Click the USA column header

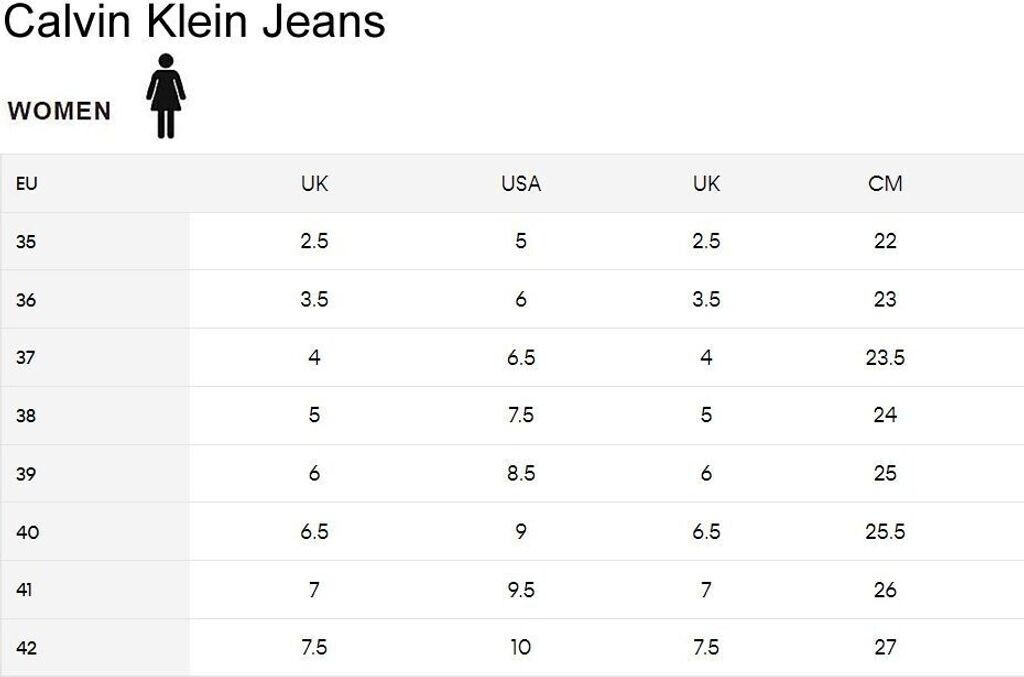pyautogui.click(x=521, y=183)
